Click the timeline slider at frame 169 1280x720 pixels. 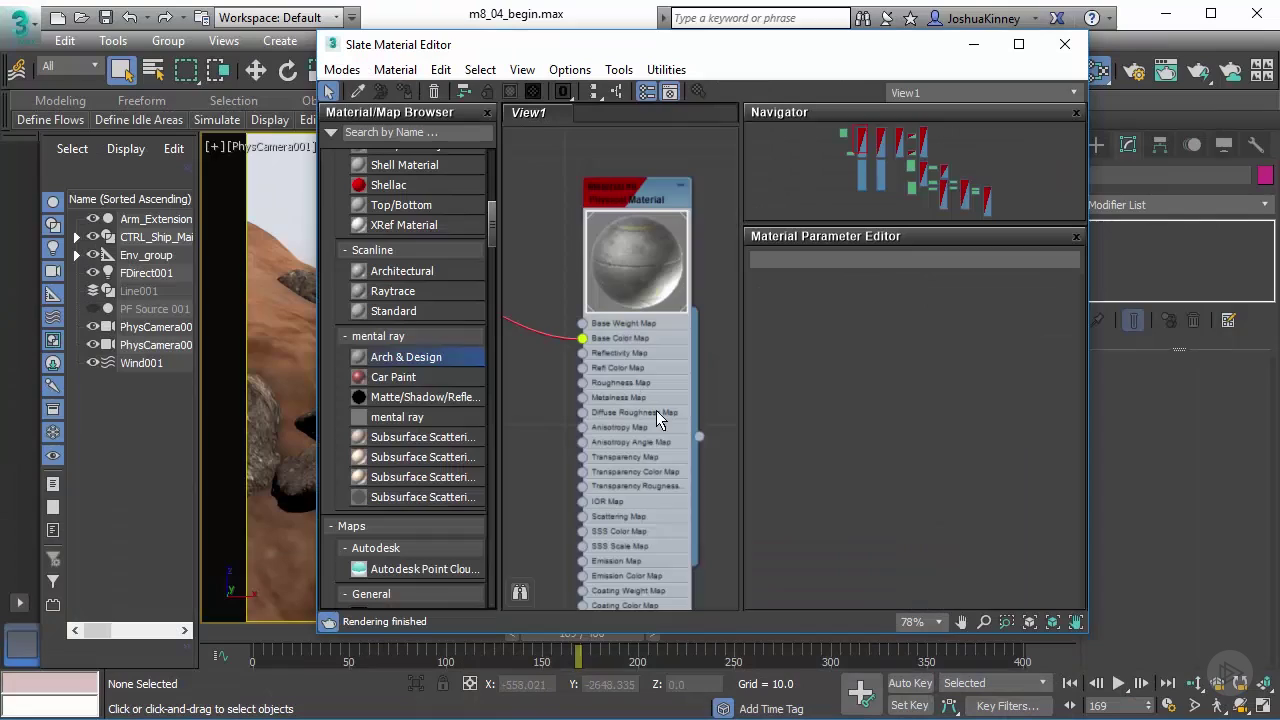(x=578, y=655)
